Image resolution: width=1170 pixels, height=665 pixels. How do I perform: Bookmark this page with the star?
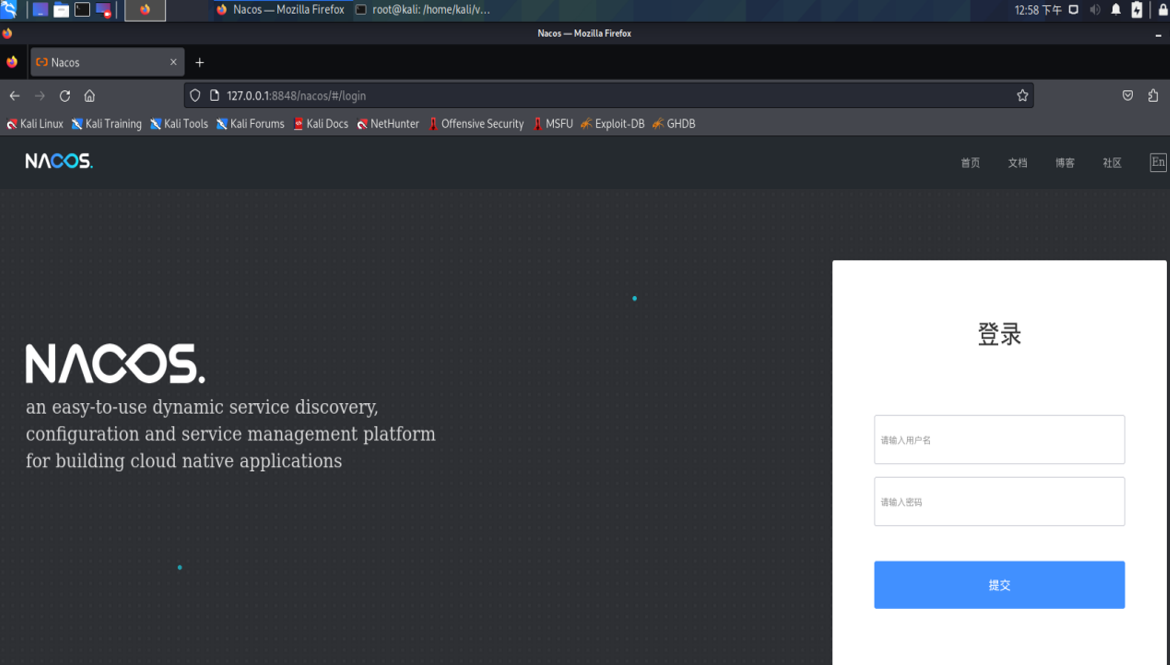click(x=1022, y=96)
